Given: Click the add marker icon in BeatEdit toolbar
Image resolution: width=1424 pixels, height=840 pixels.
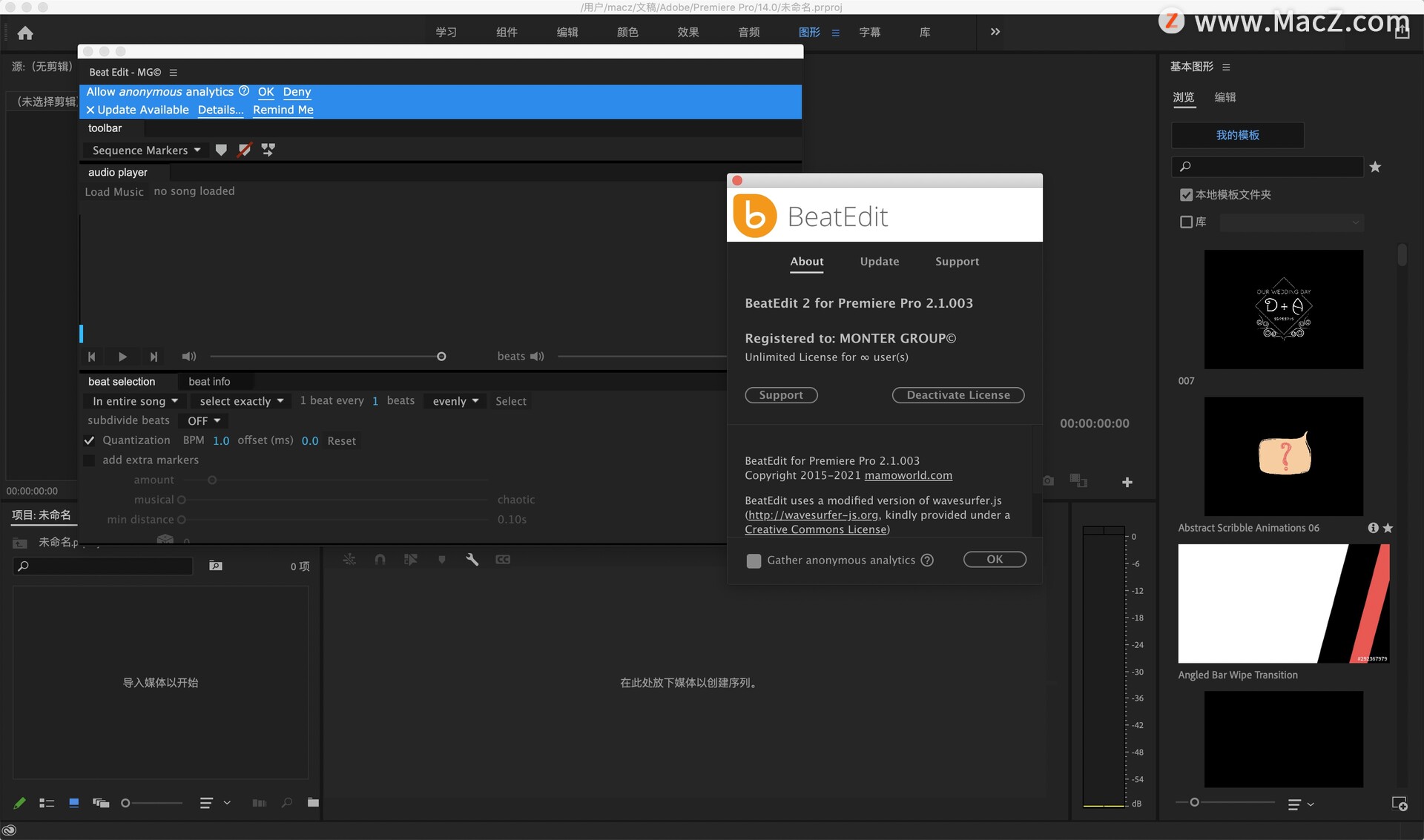Looking at the screenshot, I should (221, 150).
